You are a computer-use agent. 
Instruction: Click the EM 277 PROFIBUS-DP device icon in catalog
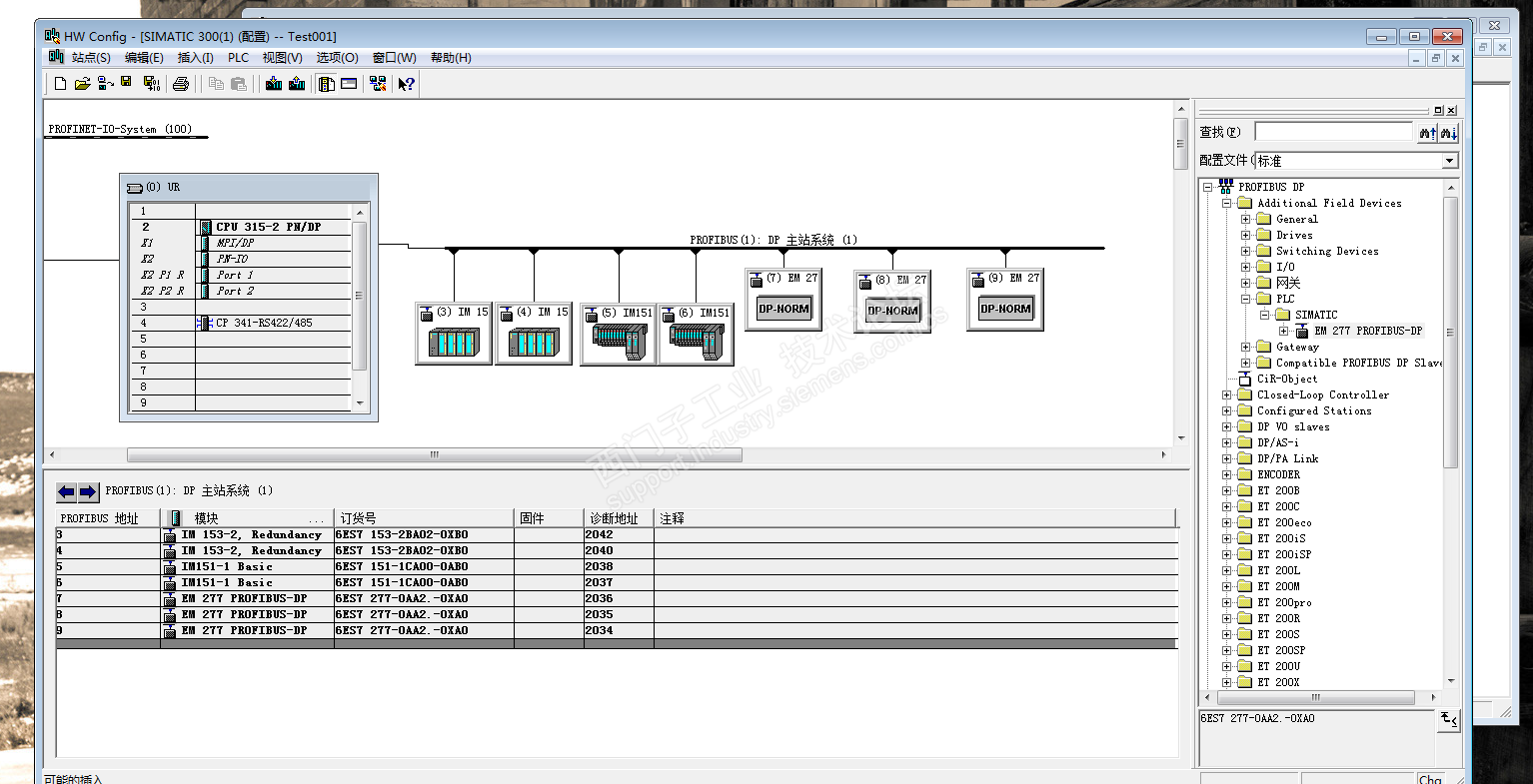point(1302,331)
